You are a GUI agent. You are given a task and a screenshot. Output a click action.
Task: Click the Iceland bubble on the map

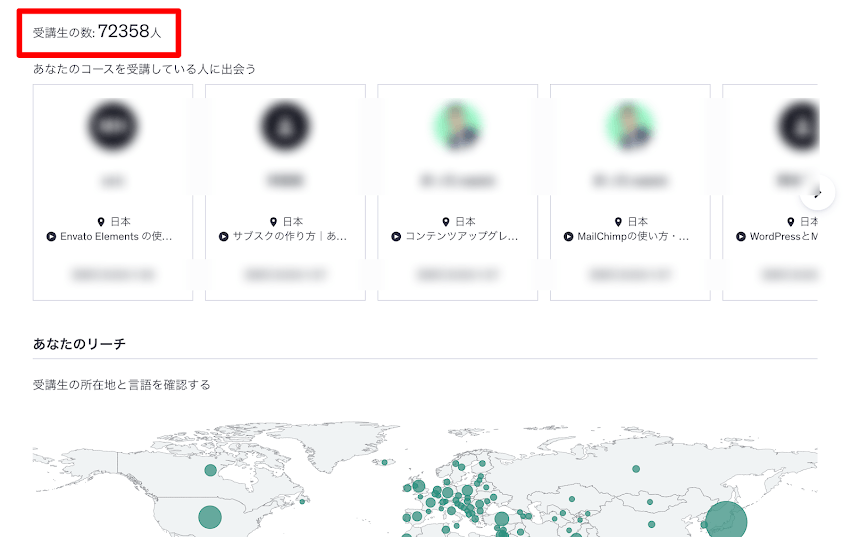385,463
